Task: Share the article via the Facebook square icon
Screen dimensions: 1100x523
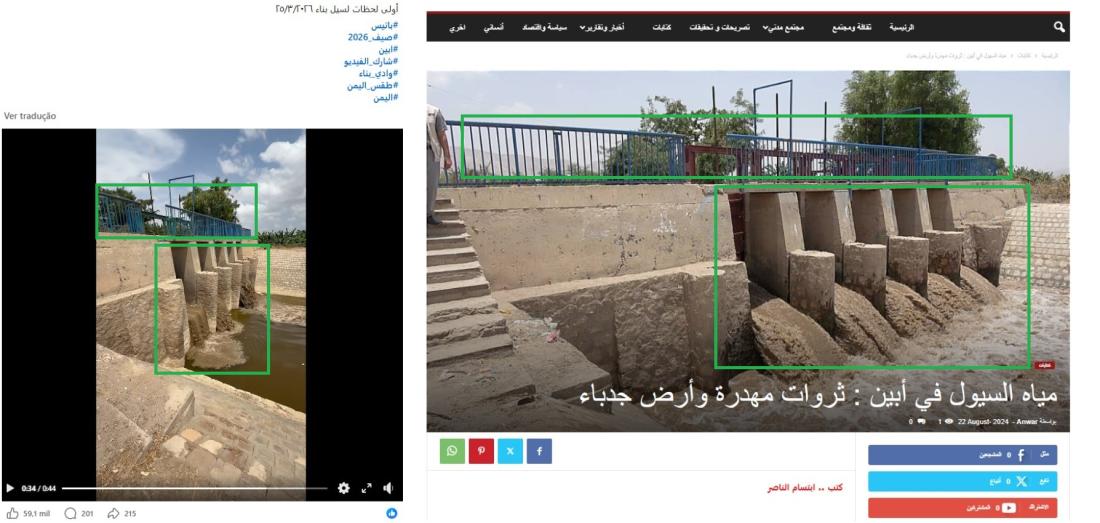Action: (540, 451)
